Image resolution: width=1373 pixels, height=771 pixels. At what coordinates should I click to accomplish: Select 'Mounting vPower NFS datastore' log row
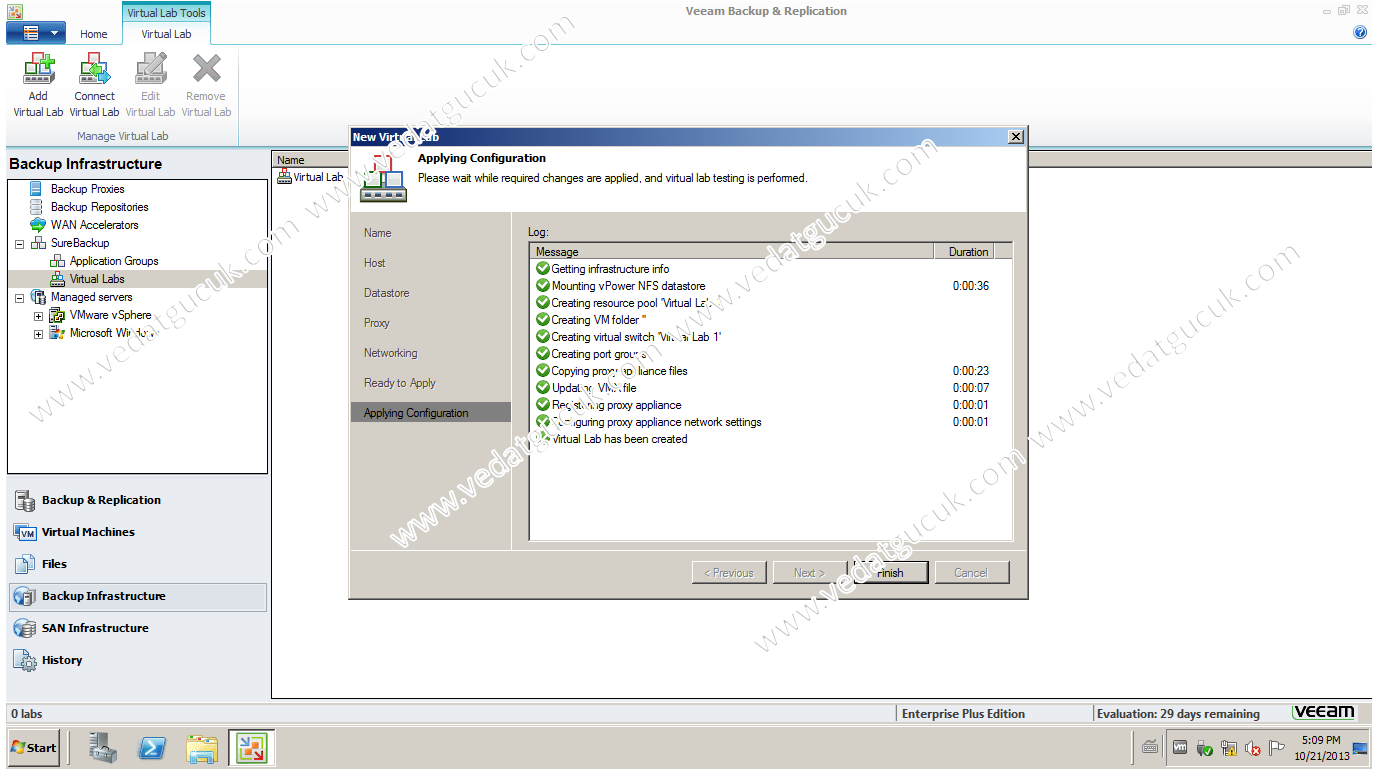click(x=771, y=286)
